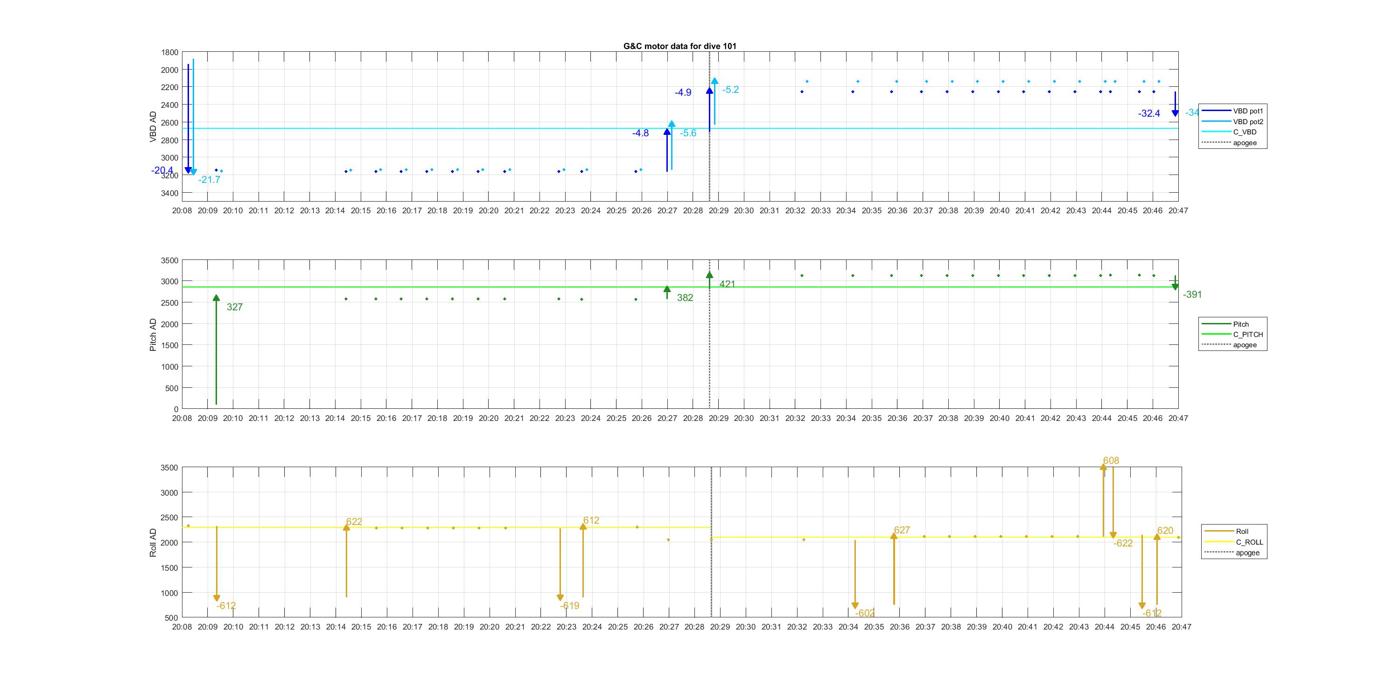Click the "-619" roll data label

click(569, 606)
